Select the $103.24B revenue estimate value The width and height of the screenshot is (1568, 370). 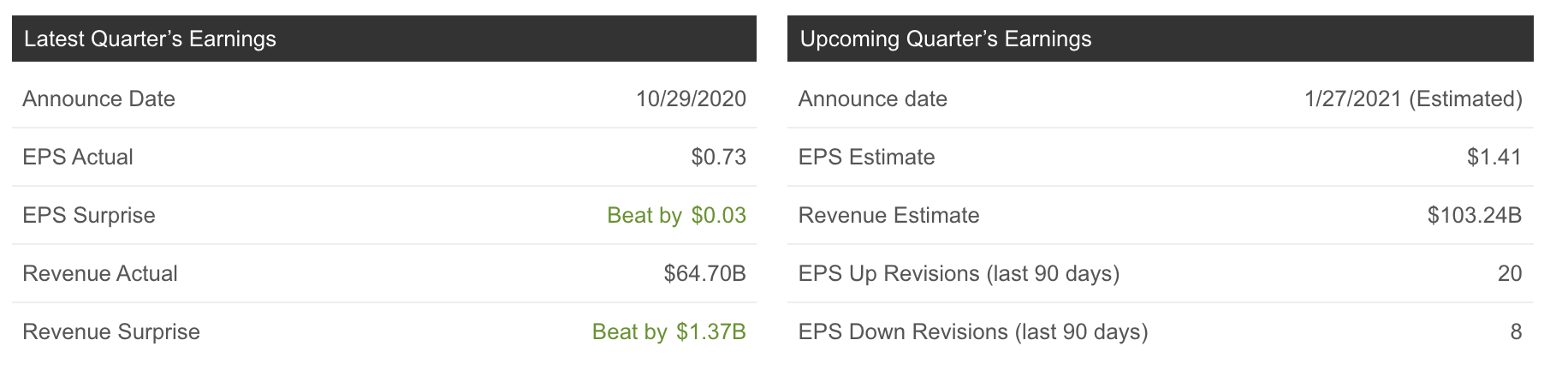[1474, 216]
